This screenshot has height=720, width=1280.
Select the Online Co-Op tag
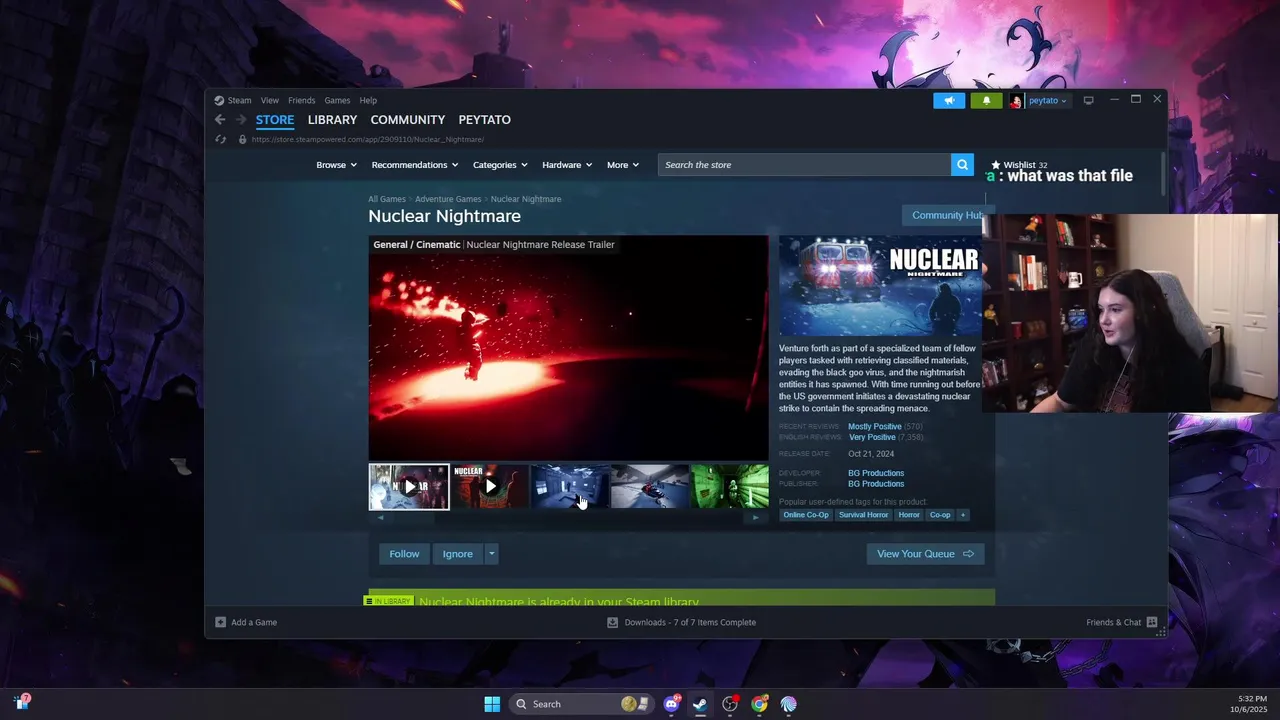806,515
